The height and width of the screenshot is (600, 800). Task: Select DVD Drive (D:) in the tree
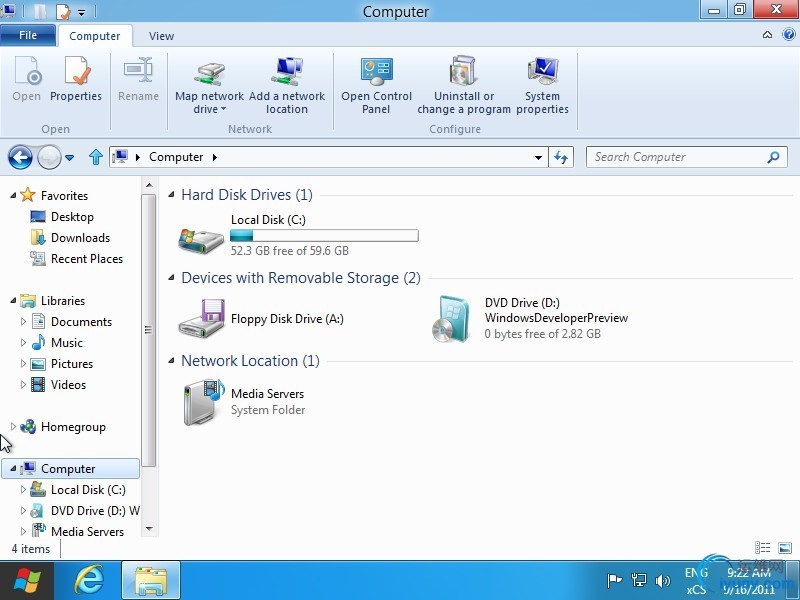coord(95,511)
